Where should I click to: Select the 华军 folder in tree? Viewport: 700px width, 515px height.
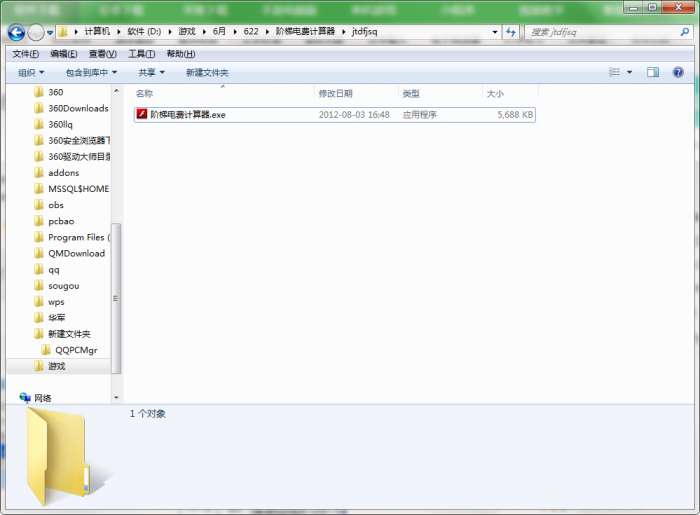tap(56, 318)
